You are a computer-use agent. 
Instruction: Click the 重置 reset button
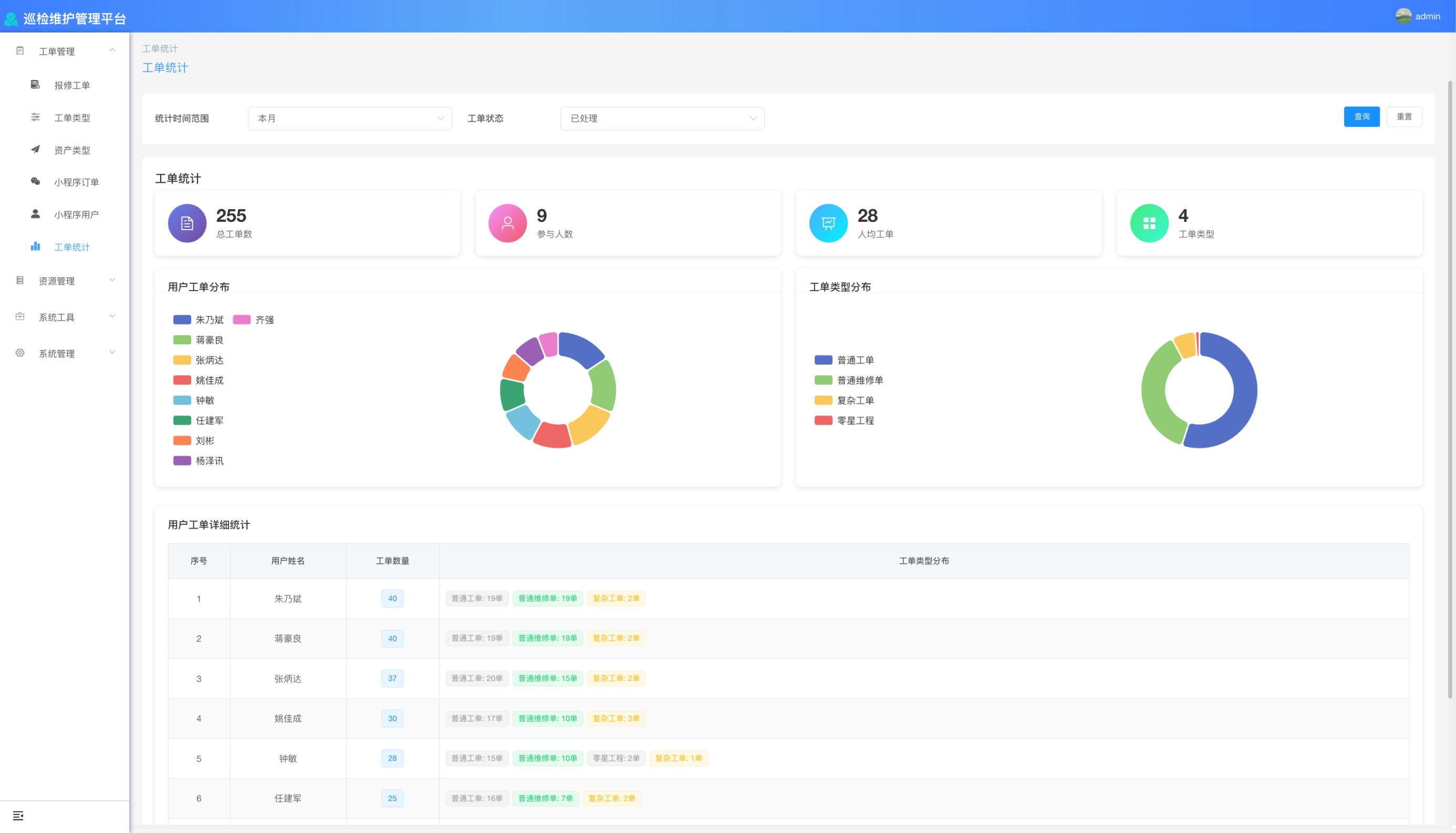[1404, 117]
